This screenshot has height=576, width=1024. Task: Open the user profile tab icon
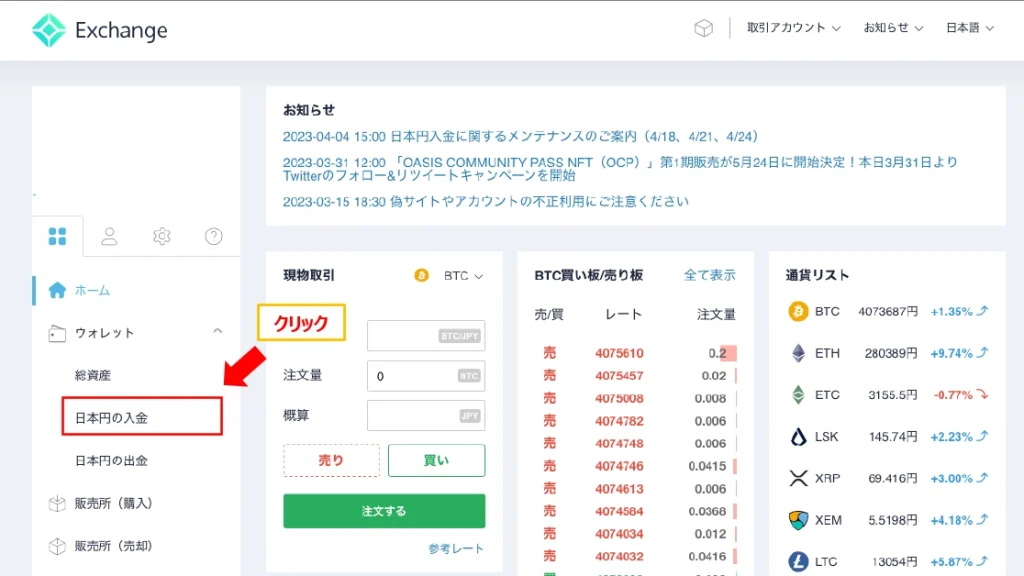109,236
